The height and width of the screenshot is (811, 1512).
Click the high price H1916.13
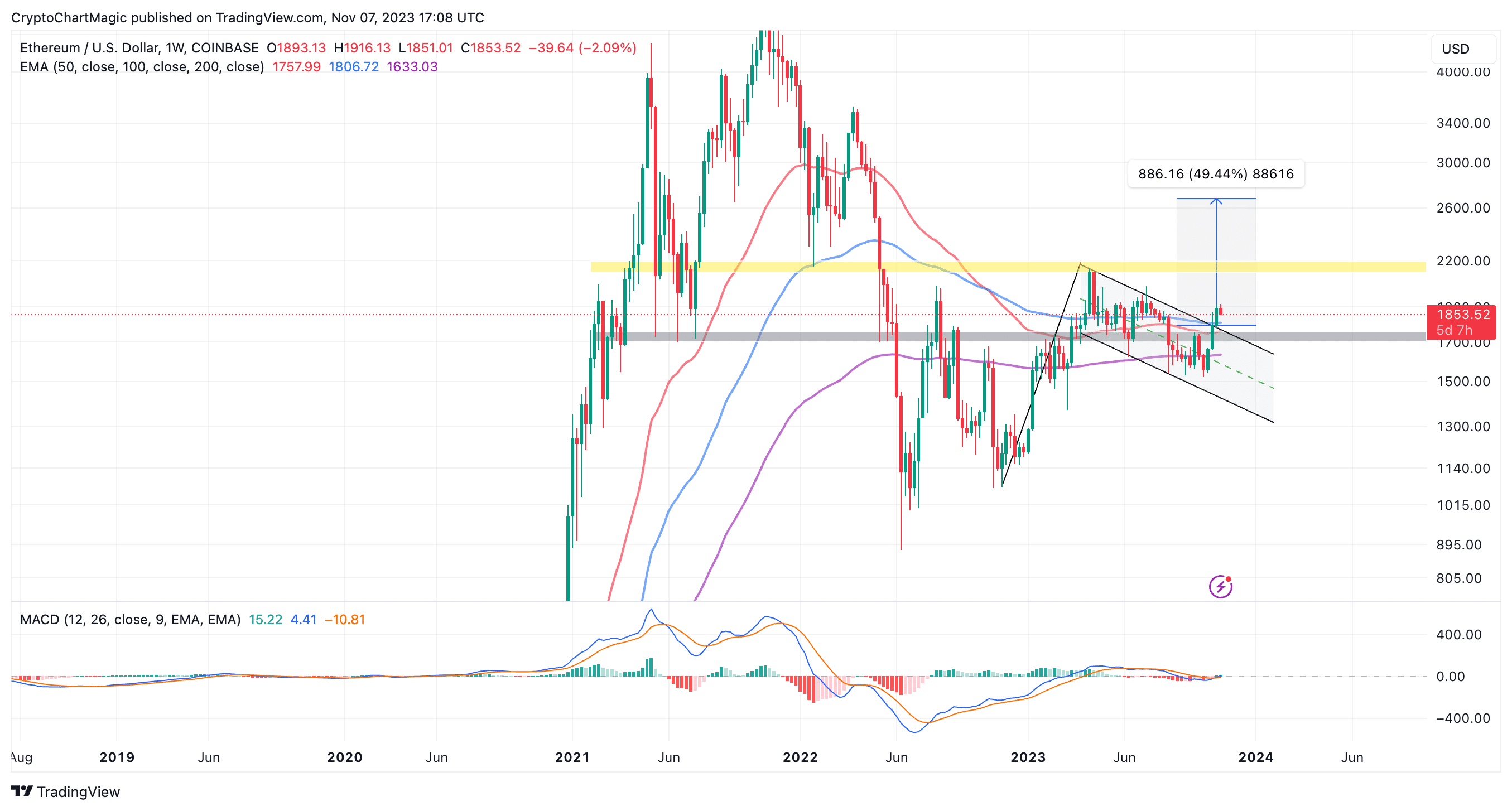click(362, 47)
